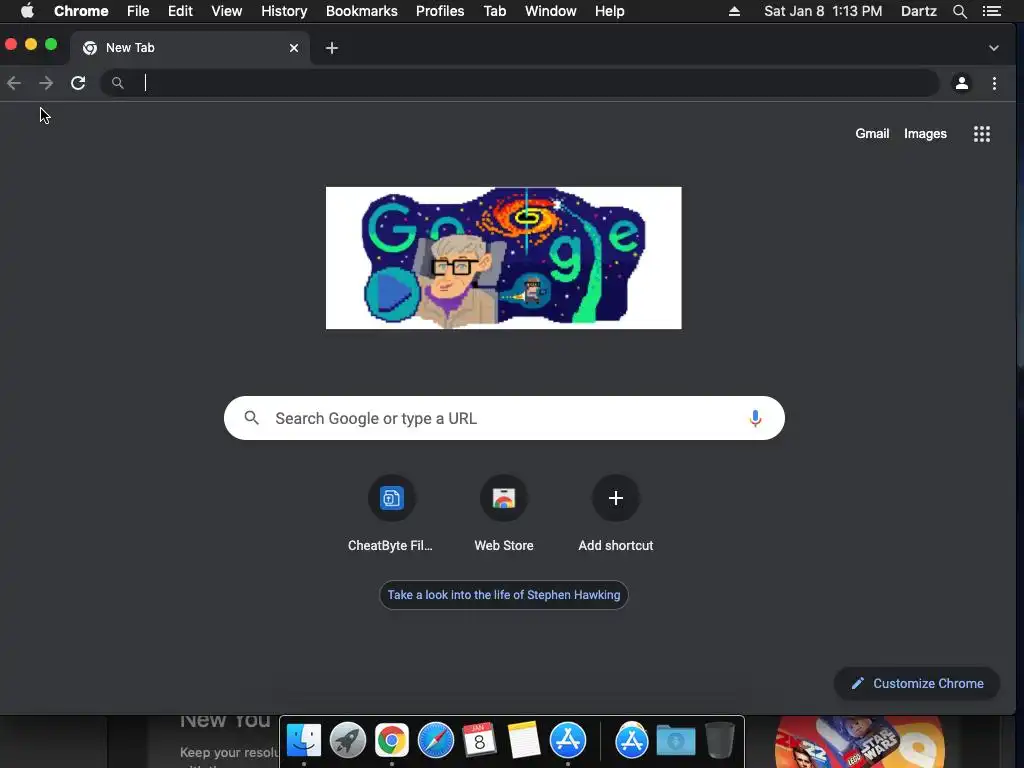Open the View menu

[x=227, y=11]
